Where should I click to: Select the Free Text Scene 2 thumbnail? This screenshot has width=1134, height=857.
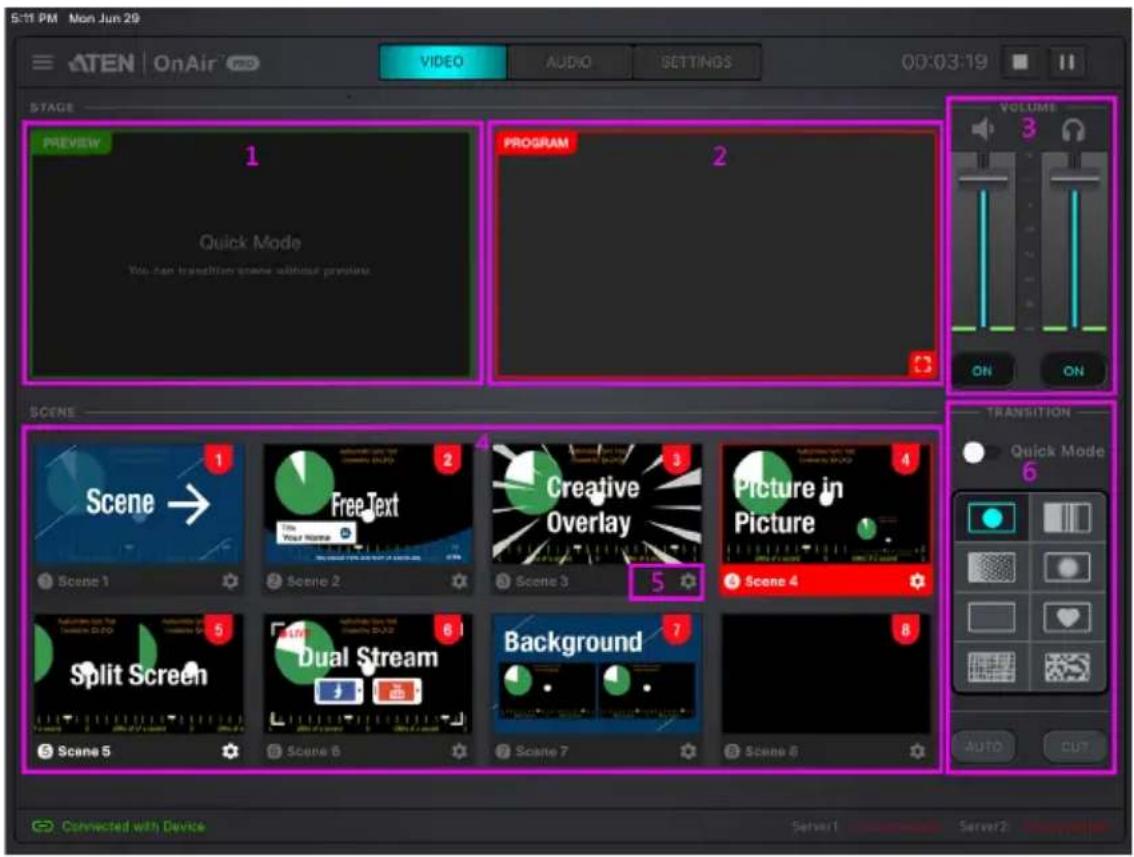point(367,504)
